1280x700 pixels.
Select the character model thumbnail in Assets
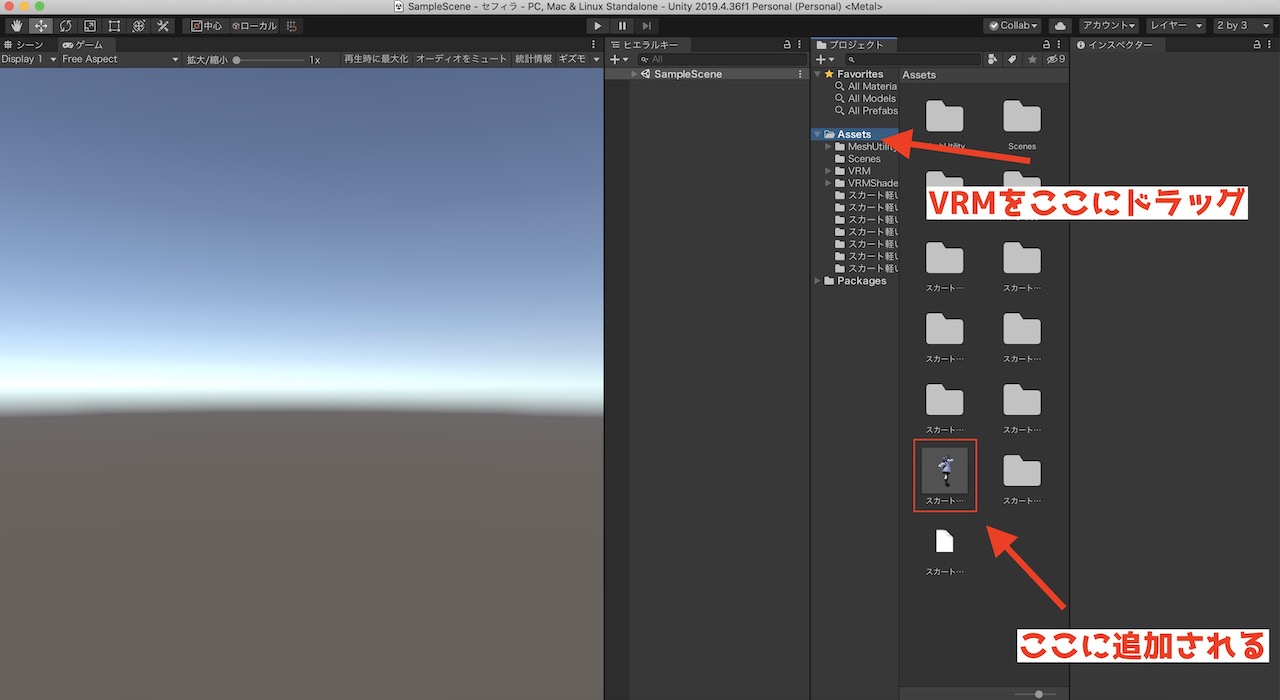pos(944,470)
